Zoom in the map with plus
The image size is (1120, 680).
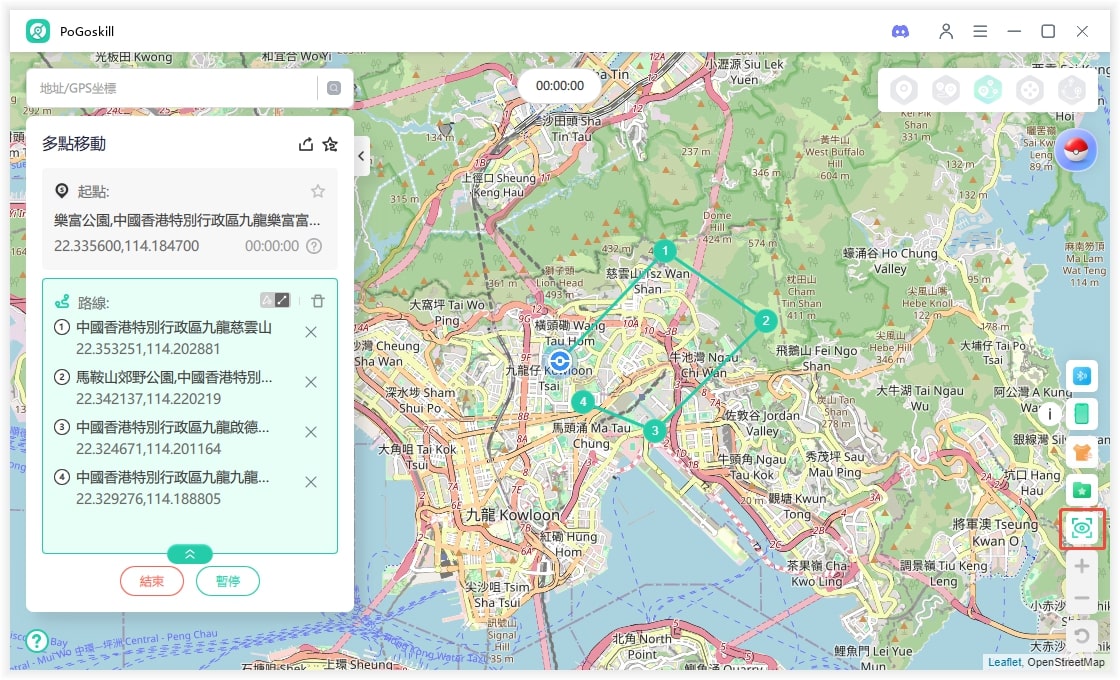(1081, 566)
